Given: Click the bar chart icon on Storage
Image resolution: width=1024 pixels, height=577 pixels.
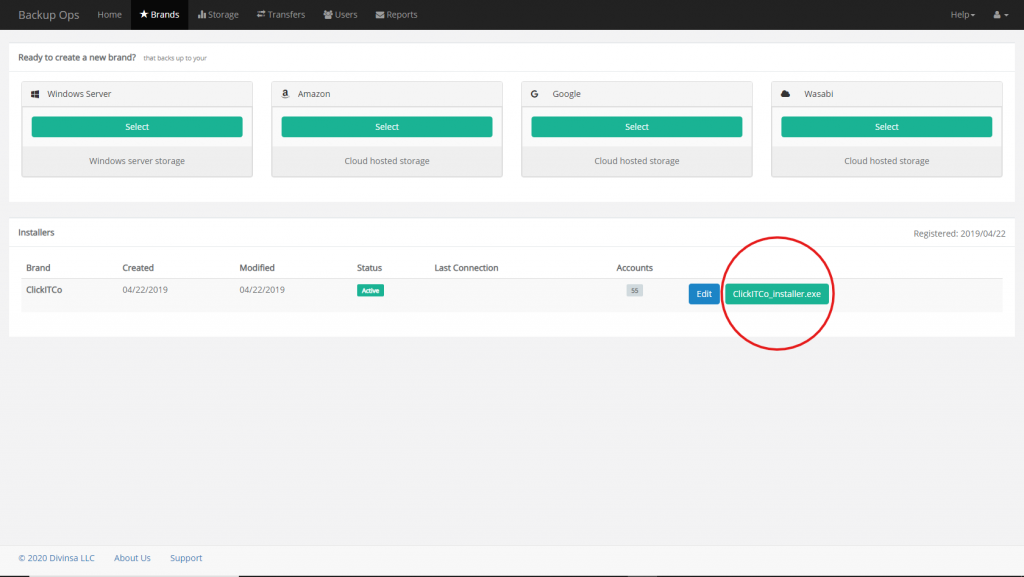Looking at the screenshot, I should pyautogui.click(x=202, y=14).
